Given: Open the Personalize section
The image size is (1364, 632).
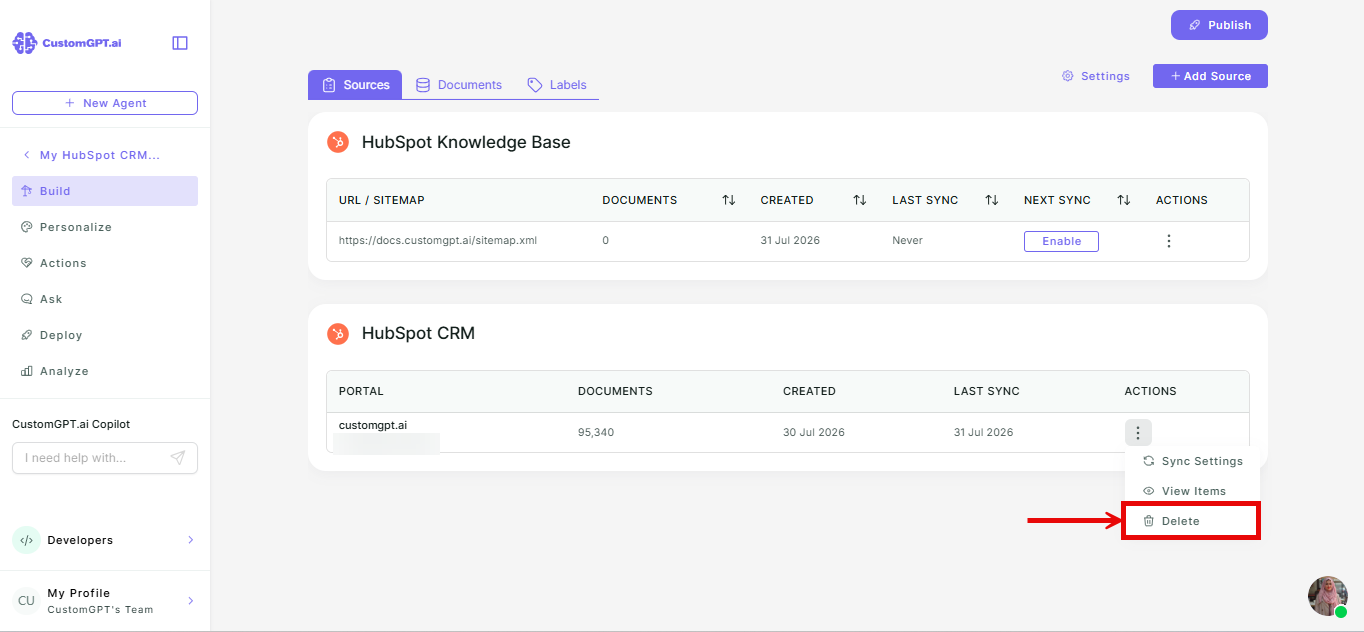Looking at the screenshot, I should click(105, 227).
